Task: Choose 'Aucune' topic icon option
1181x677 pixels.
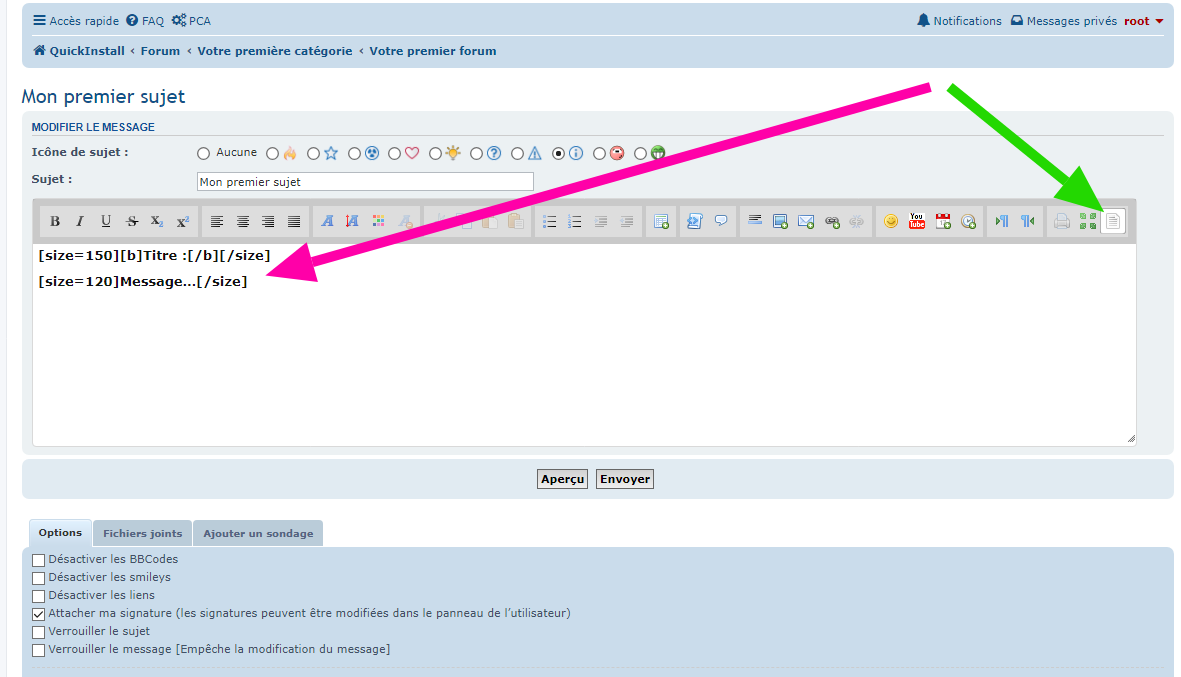Action: click(x=204, y=154)
